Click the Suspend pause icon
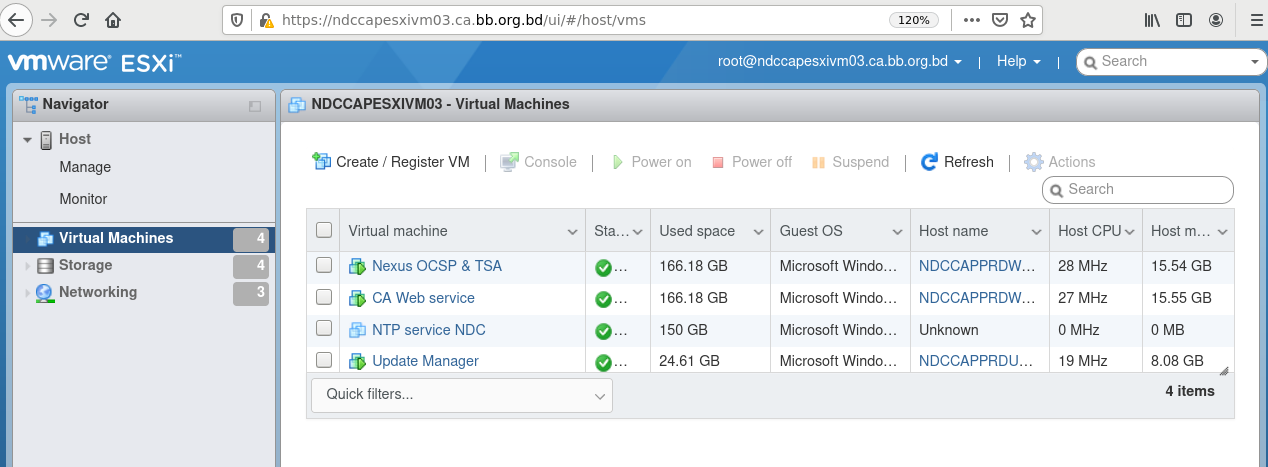The image size is (1268, 467). (818, 162)
